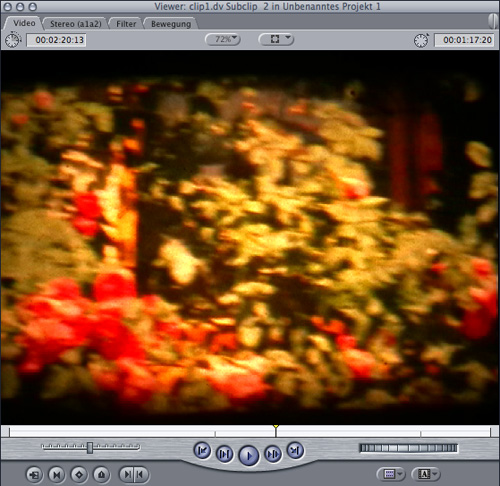
Task: Click the Mark Clip button
Action: click(57, 474)
